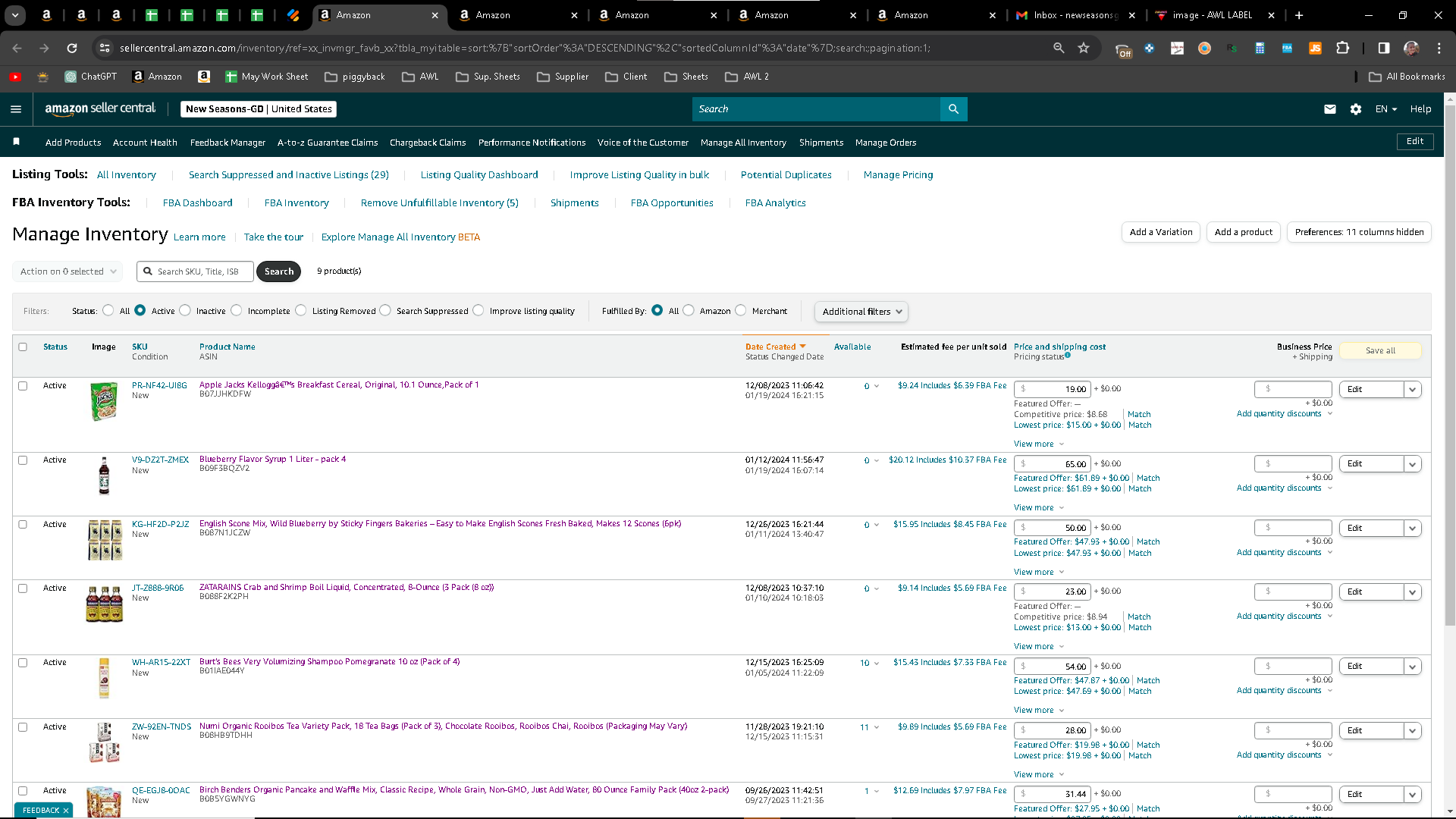The height and width of the screenshot is (819, 1456).
Task: Expand Add quantity discounts for Numi Tea row
Action: click(x=1285, y=755)
